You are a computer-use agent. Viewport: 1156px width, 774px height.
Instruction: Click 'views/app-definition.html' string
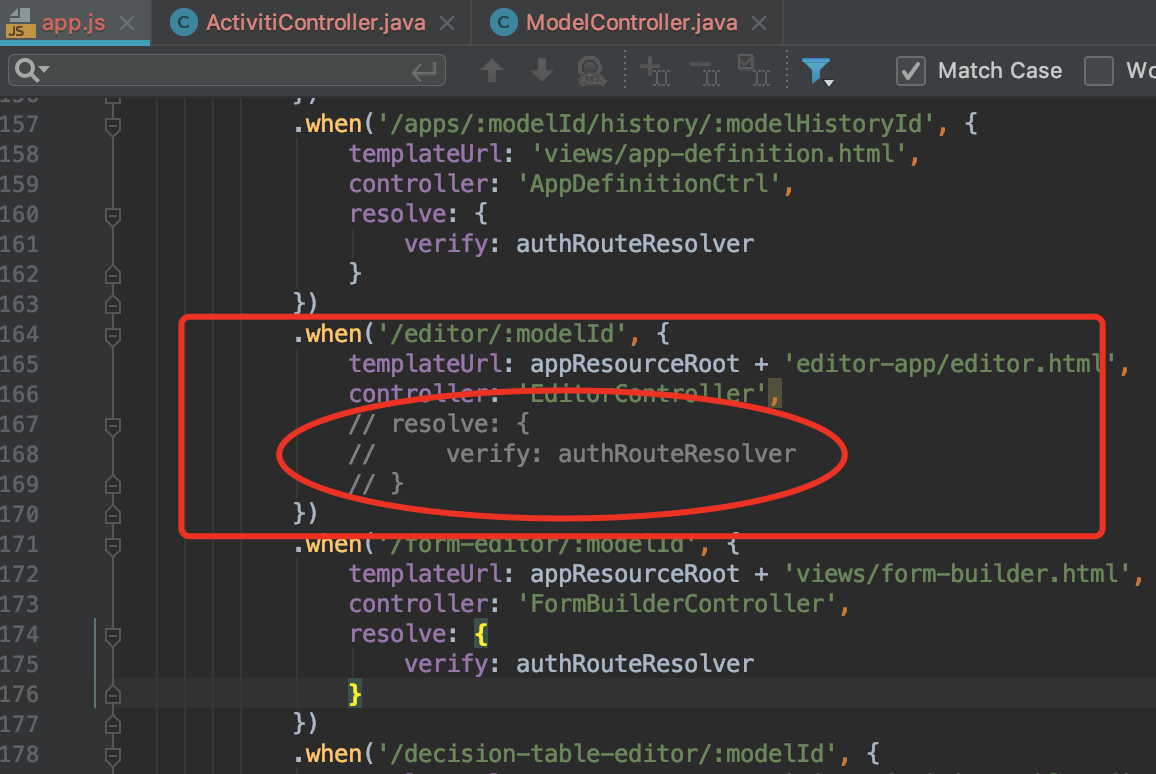coord(719,153)
